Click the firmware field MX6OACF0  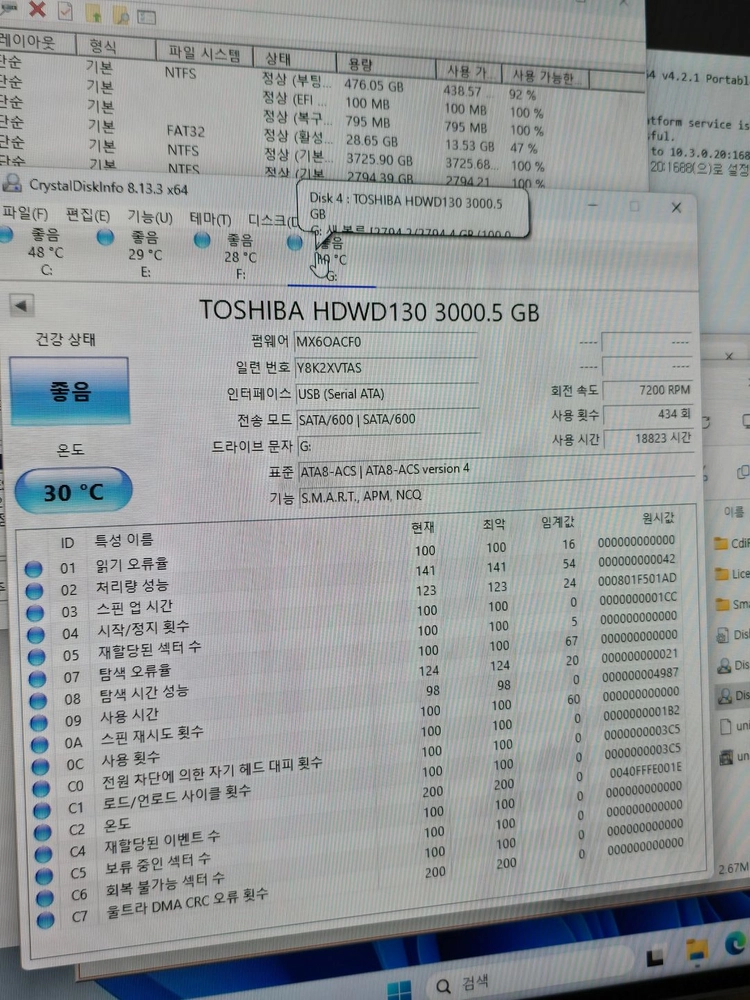coord(386,342)
